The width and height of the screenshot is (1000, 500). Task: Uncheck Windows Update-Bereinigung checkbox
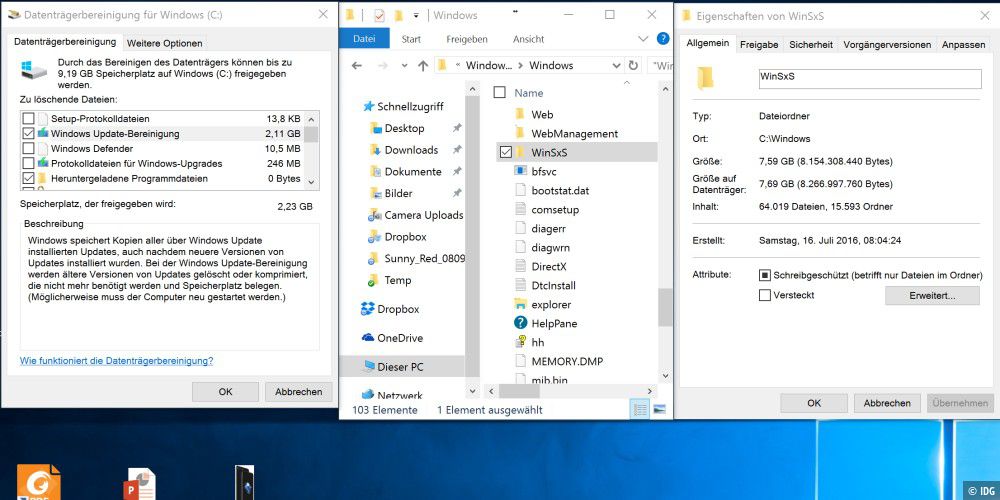(28, 134)
